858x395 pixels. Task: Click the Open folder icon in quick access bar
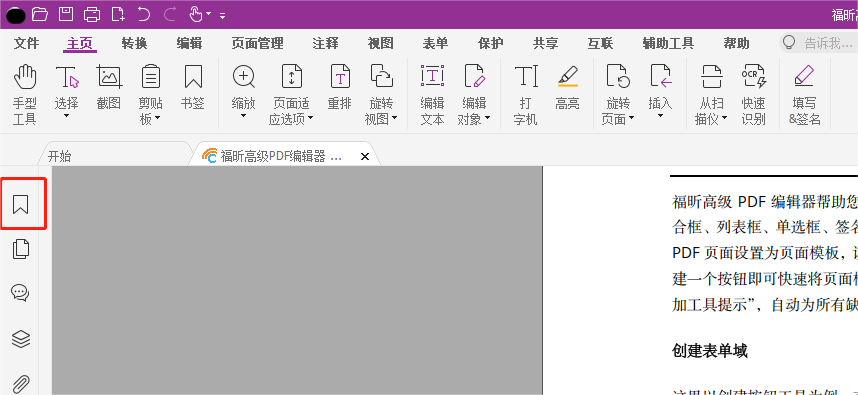40,14
